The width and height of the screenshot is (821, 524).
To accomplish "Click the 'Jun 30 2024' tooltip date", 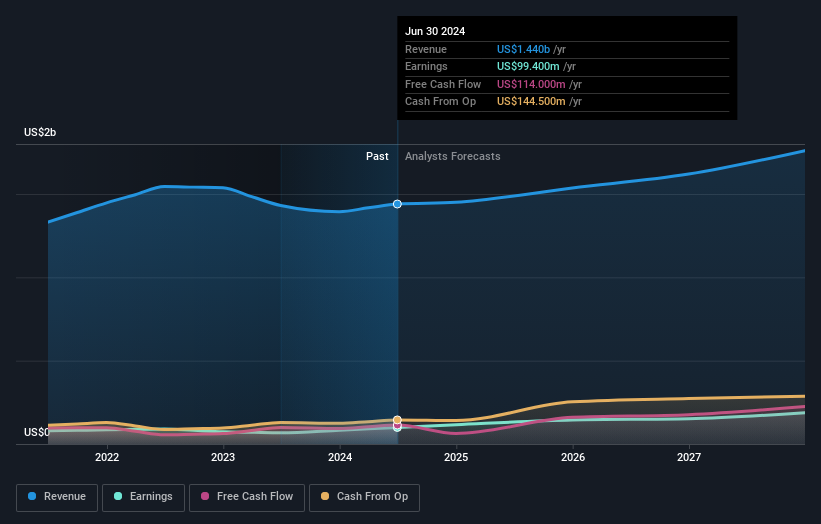I will (x=435, y=31).
